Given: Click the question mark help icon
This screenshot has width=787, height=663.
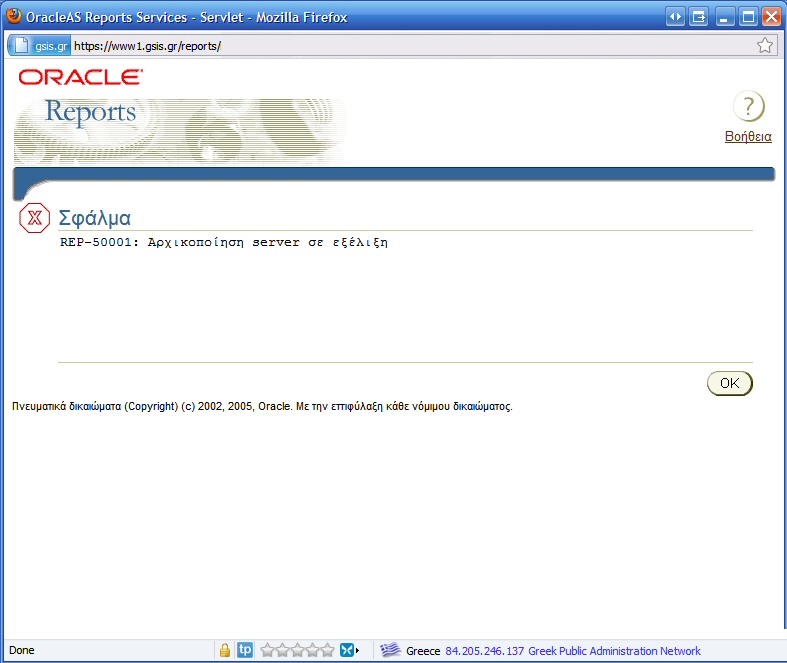Looking at the screenshot, I should [748, 106].
